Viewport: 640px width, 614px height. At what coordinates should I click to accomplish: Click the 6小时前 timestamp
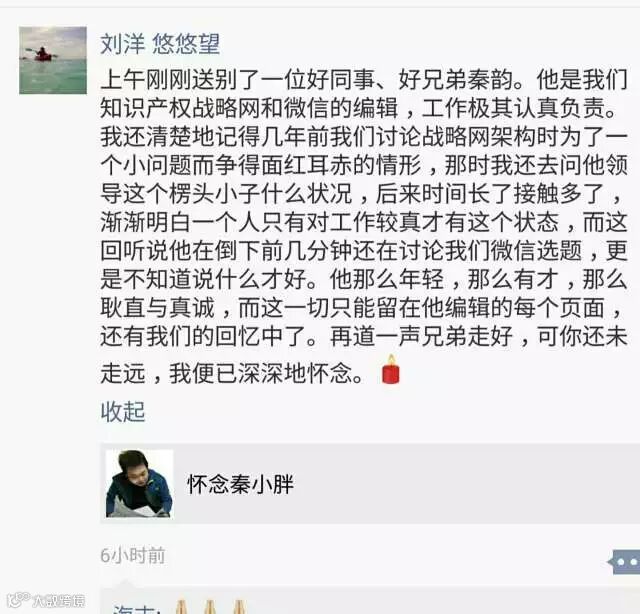[x=133, y=556]
